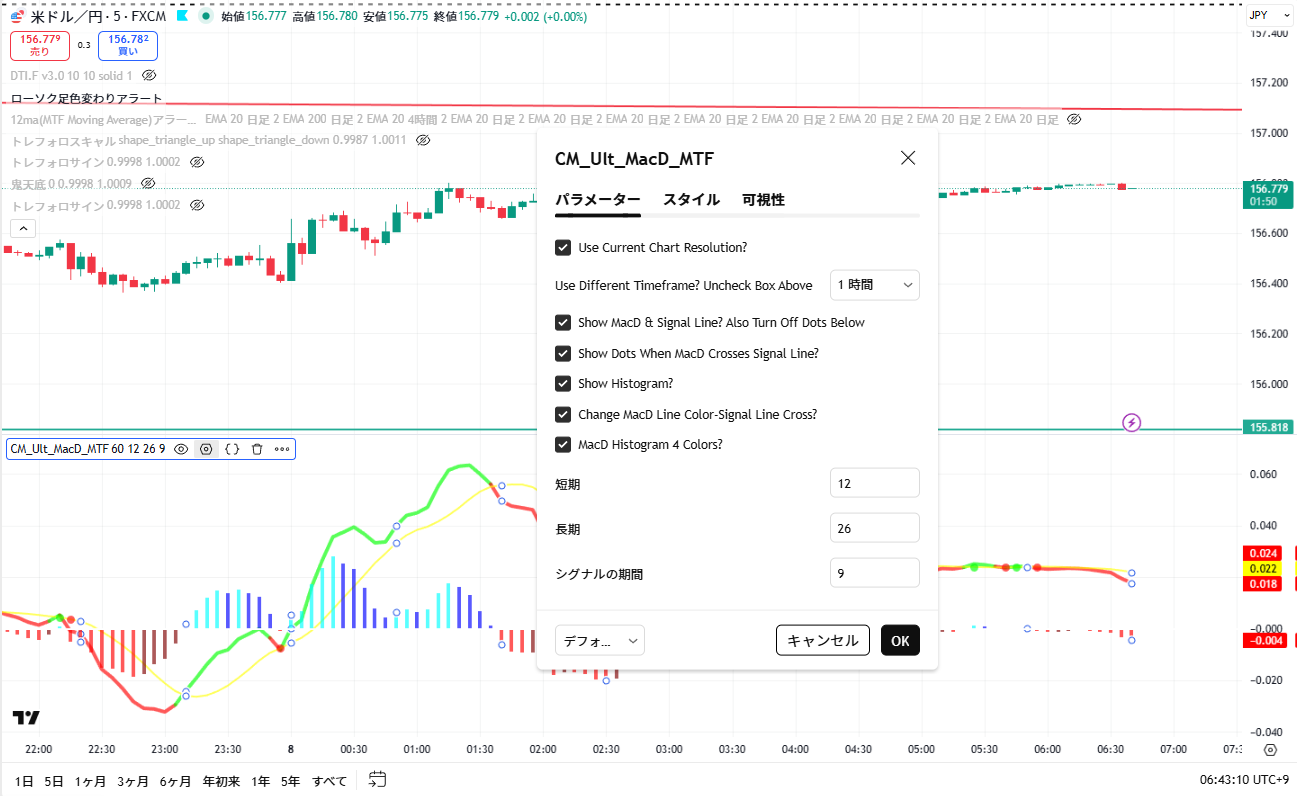This screenshot has width=1297, height=796.
Task: Click the source code braces icon
Action: (232, 450)
